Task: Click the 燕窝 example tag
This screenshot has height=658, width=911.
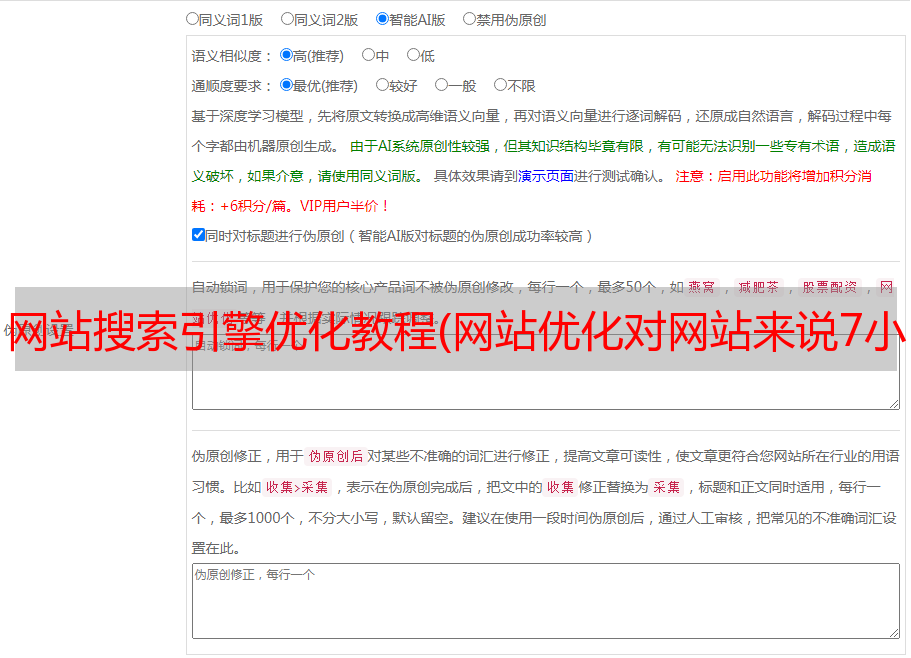Action: coord(701,287)
